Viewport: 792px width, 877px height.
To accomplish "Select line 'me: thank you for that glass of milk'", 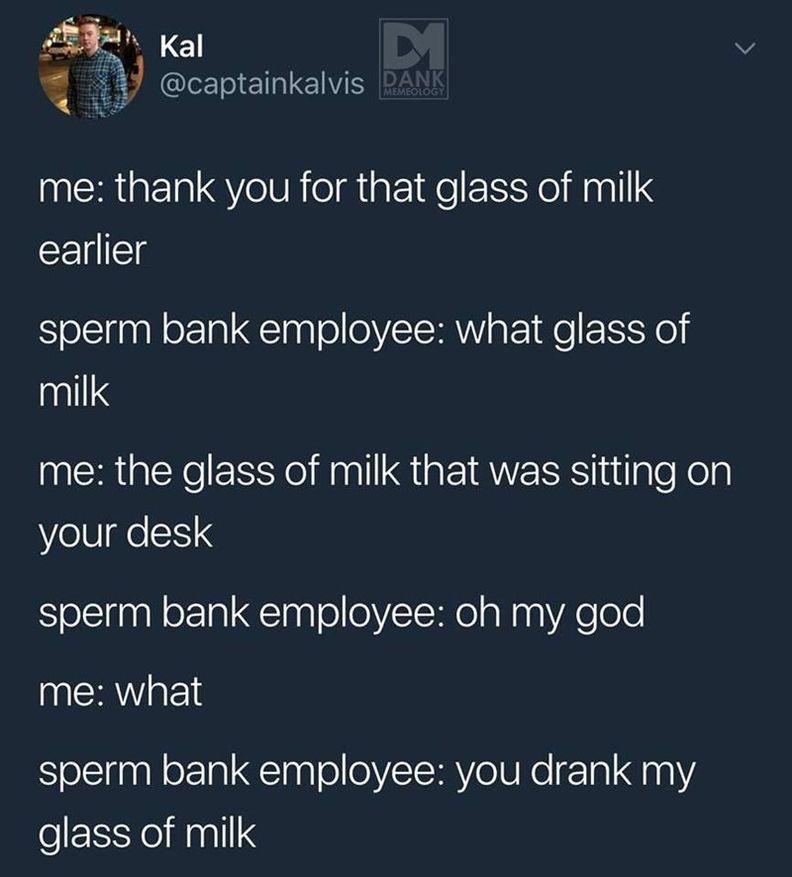I will click(x=346, y=188).
